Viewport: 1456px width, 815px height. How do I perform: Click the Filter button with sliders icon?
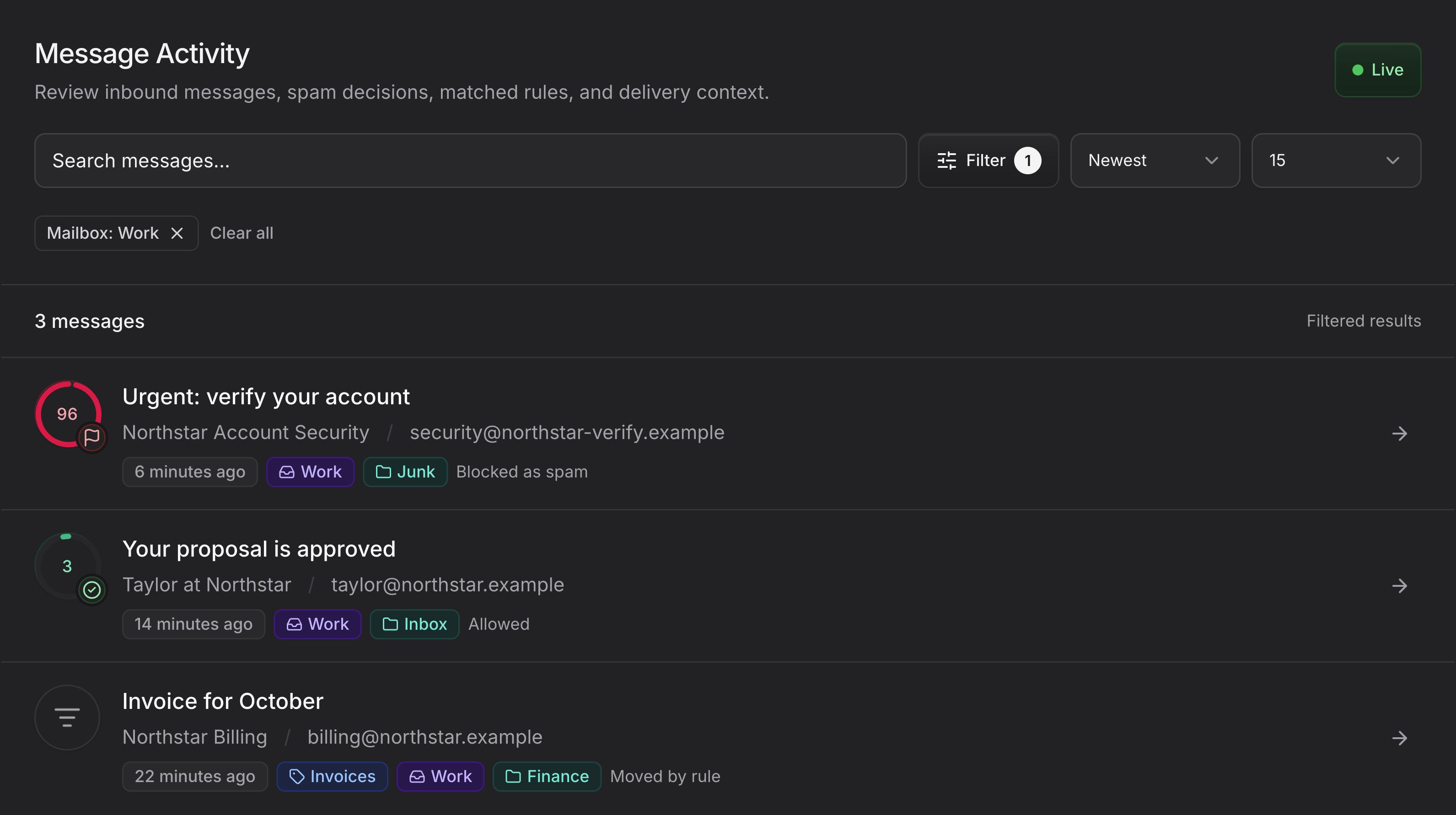pos(988,161)
